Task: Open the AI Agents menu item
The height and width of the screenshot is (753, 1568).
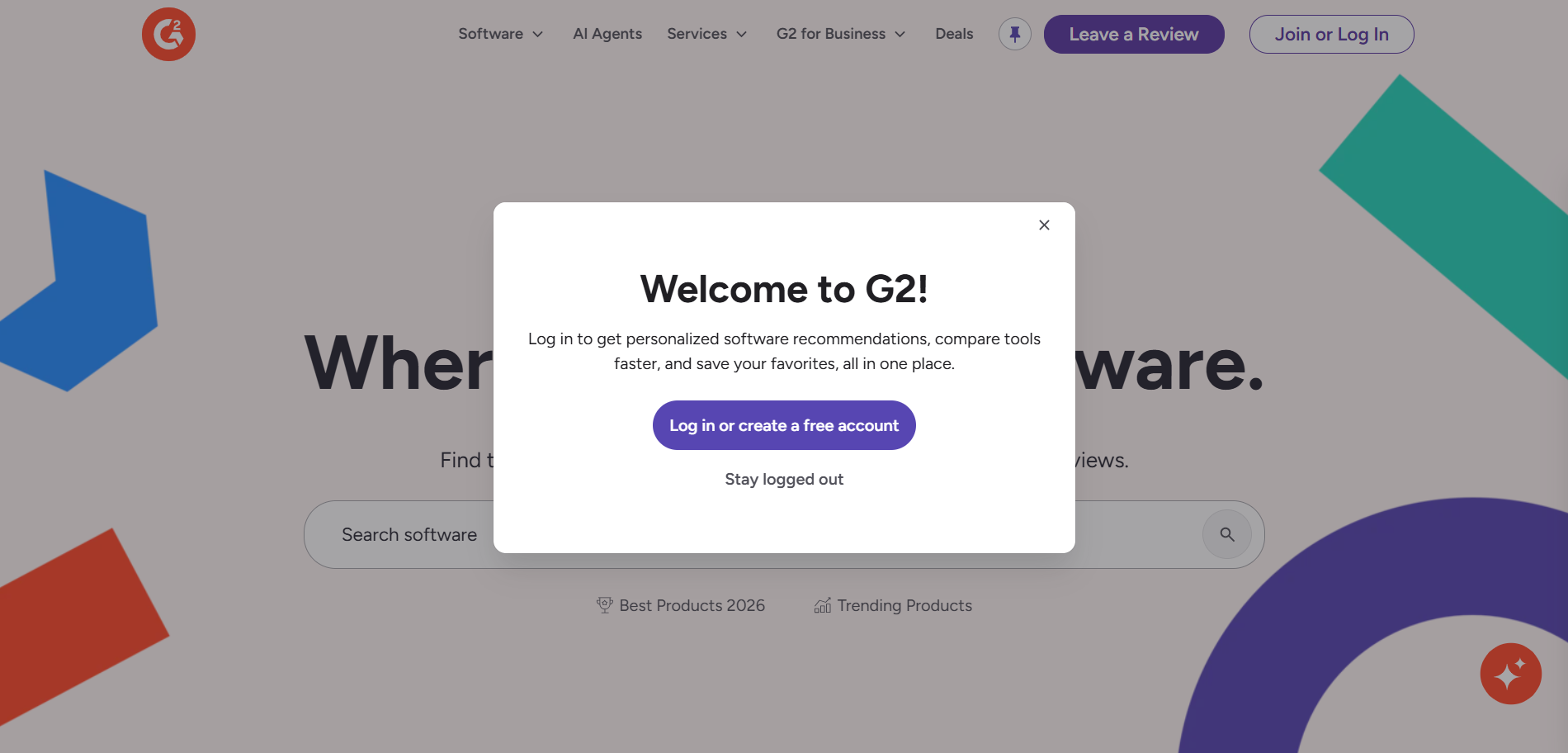Action: coord(607,34)
